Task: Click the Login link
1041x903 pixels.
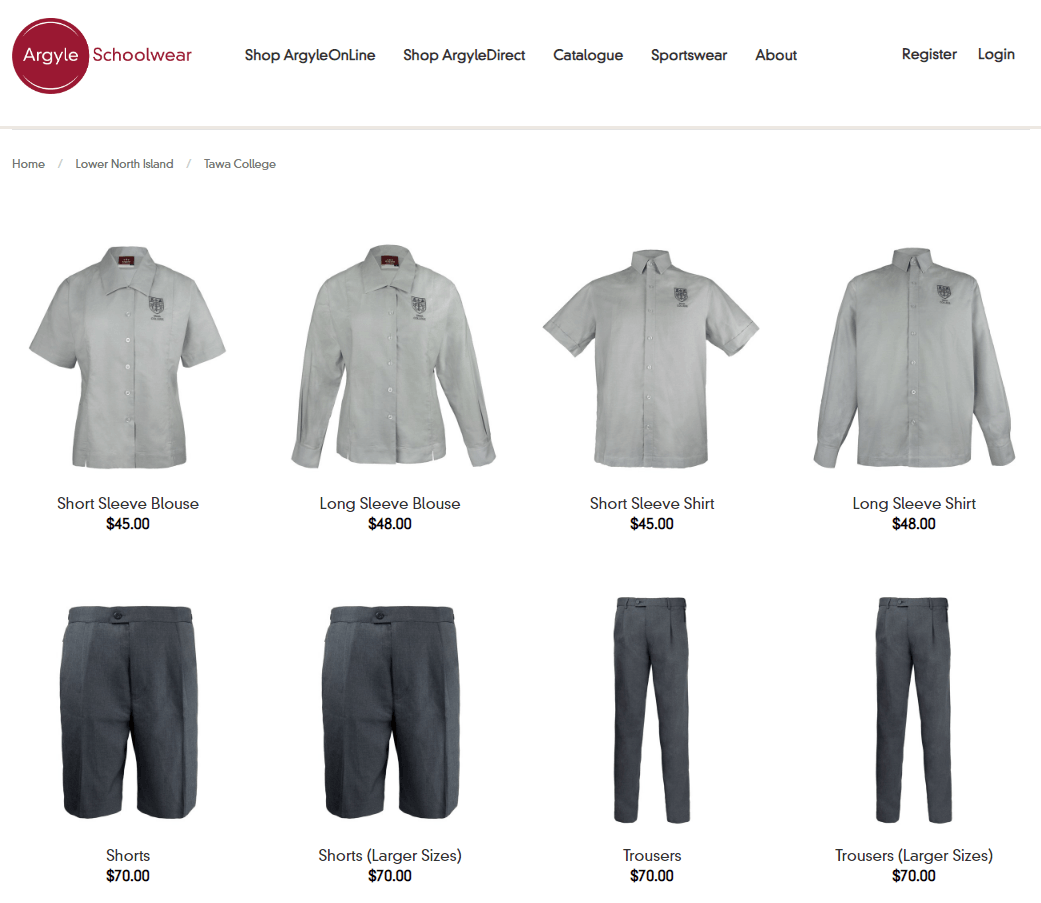Action: (x=996, y=54)
